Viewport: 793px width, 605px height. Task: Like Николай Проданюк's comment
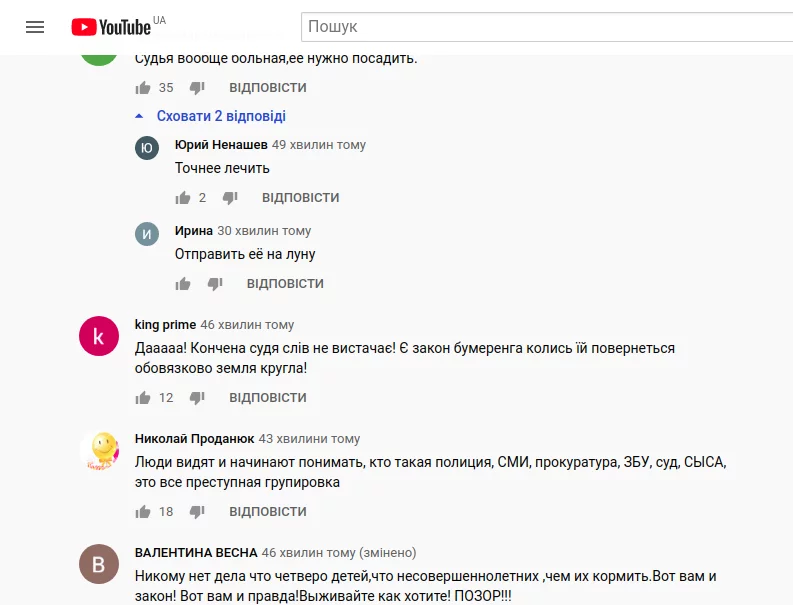(x=143, y=512)
